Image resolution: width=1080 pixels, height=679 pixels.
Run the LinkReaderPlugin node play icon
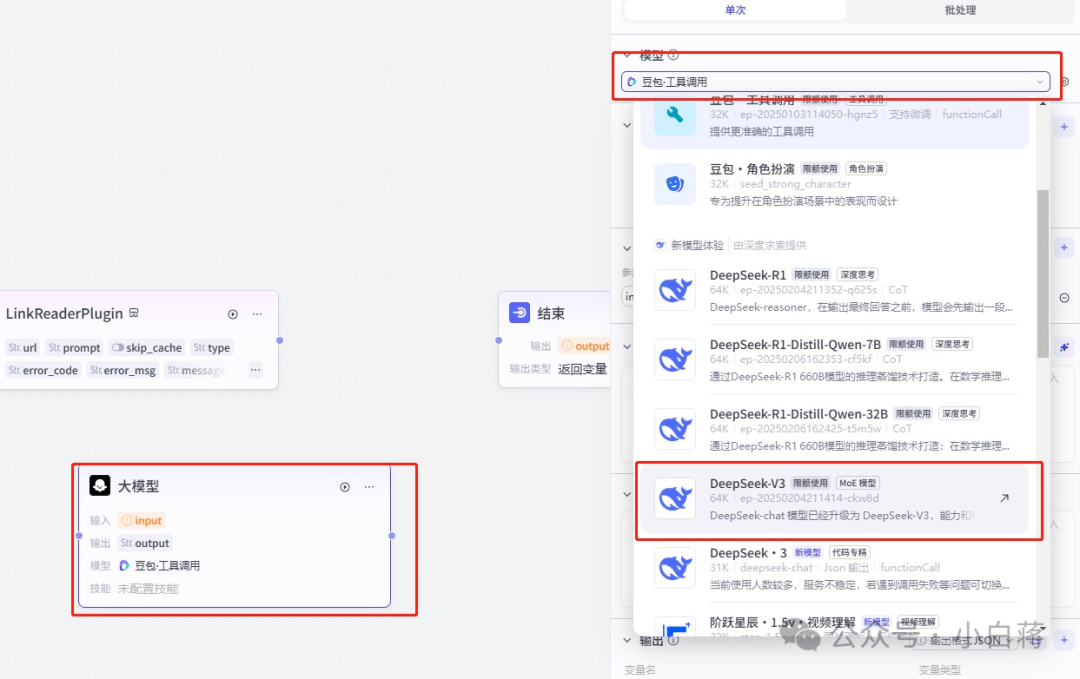pyautogui.click(x=233, y=314)
